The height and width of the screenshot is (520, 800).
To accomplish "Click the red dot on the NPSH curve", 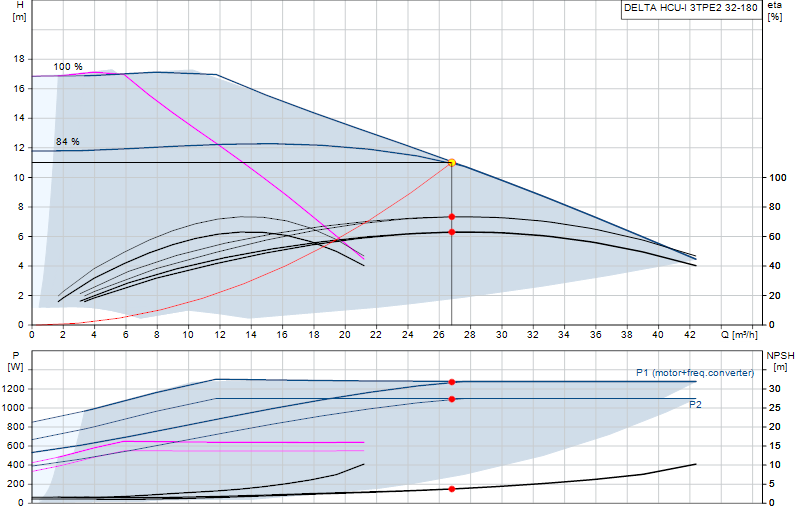I will pyautogui.click(x=452, y=489).
